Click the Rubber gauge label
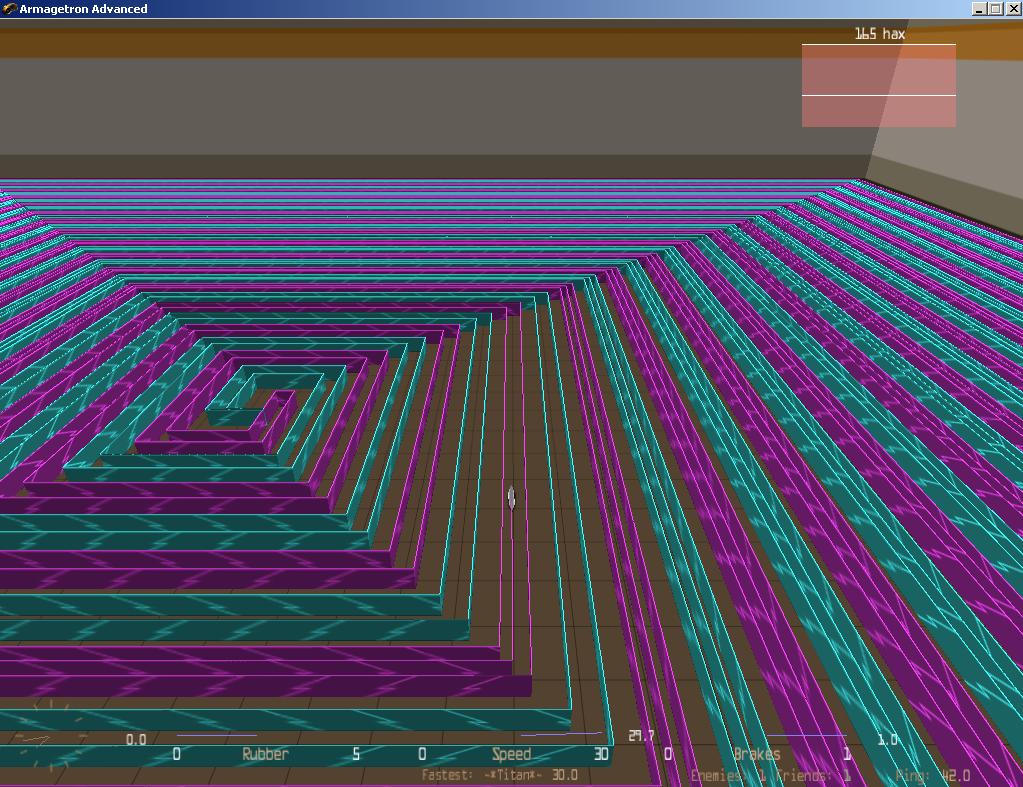This screenshot has width=1023, height=787. click(265, 754)
